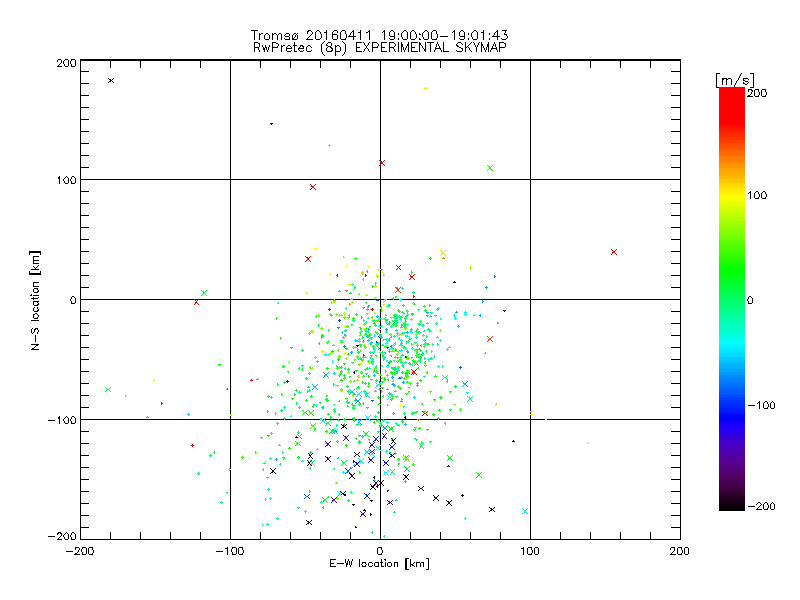The height and width of the screenshot is (600, 800).
Task: Click the colorbar label -100
Action: click(x=761, y=406)
